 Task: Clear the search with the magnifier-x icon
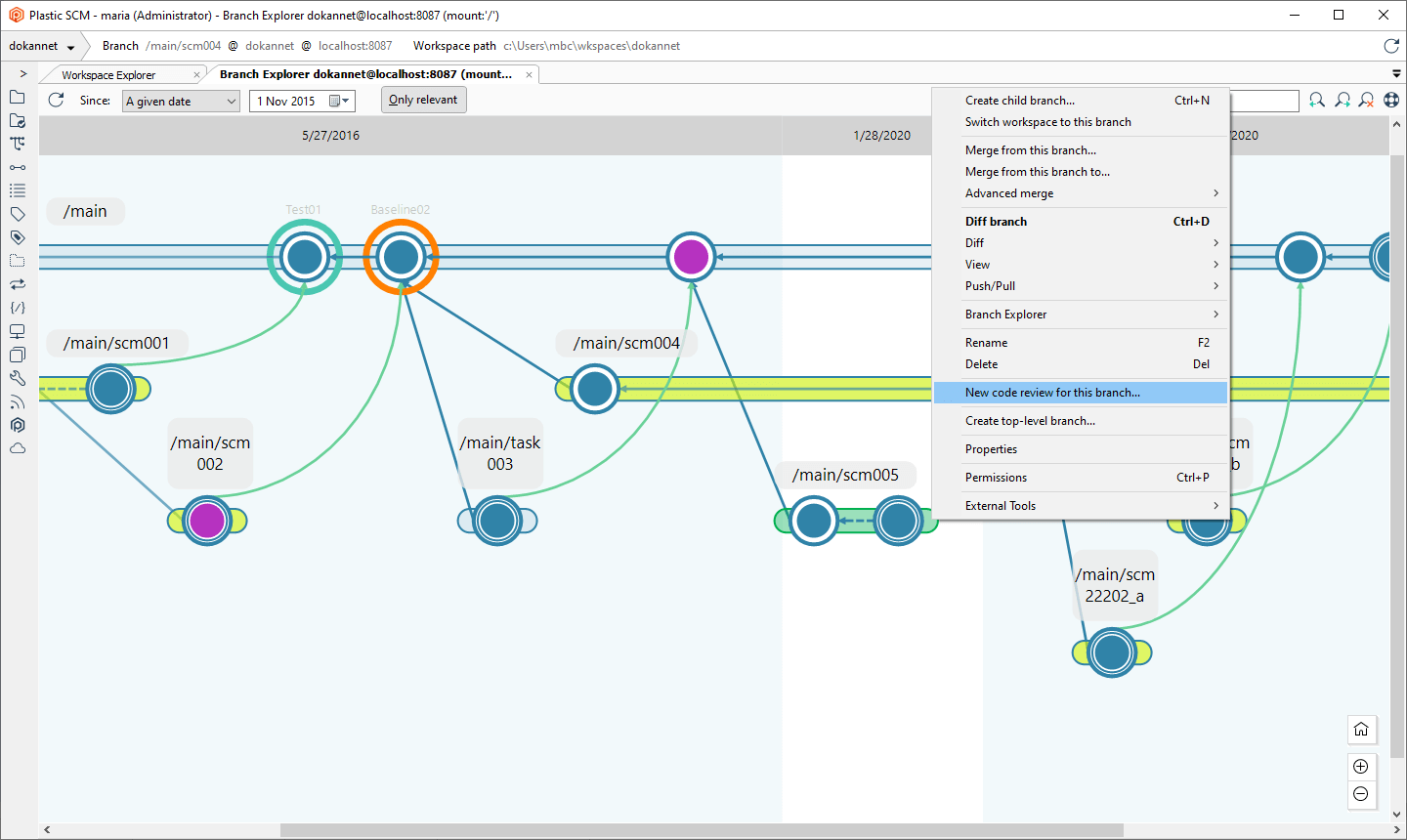pos(1366,101)
